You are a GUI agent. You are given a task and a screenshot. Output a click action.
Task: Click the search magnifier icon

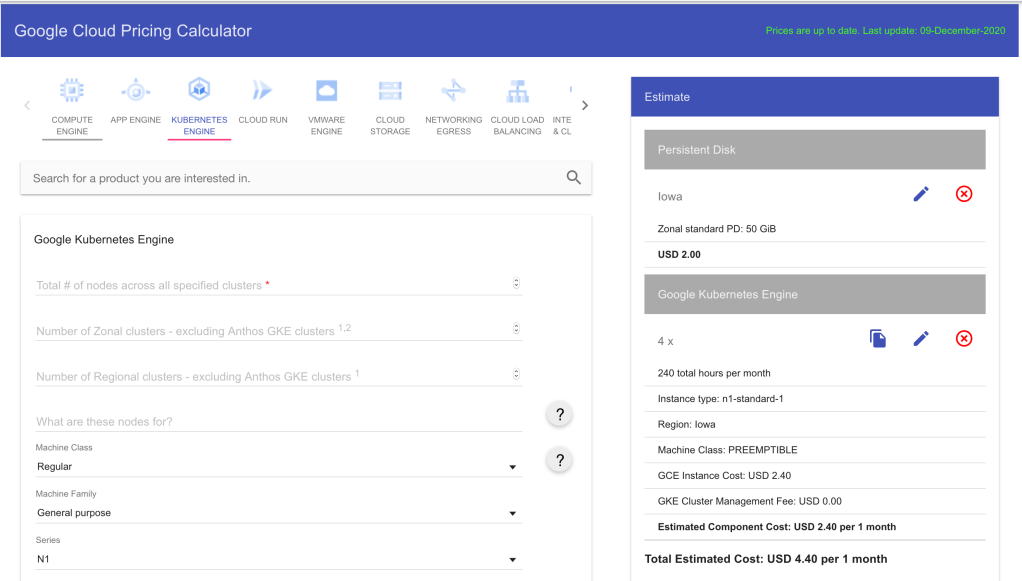pos(574,178)
